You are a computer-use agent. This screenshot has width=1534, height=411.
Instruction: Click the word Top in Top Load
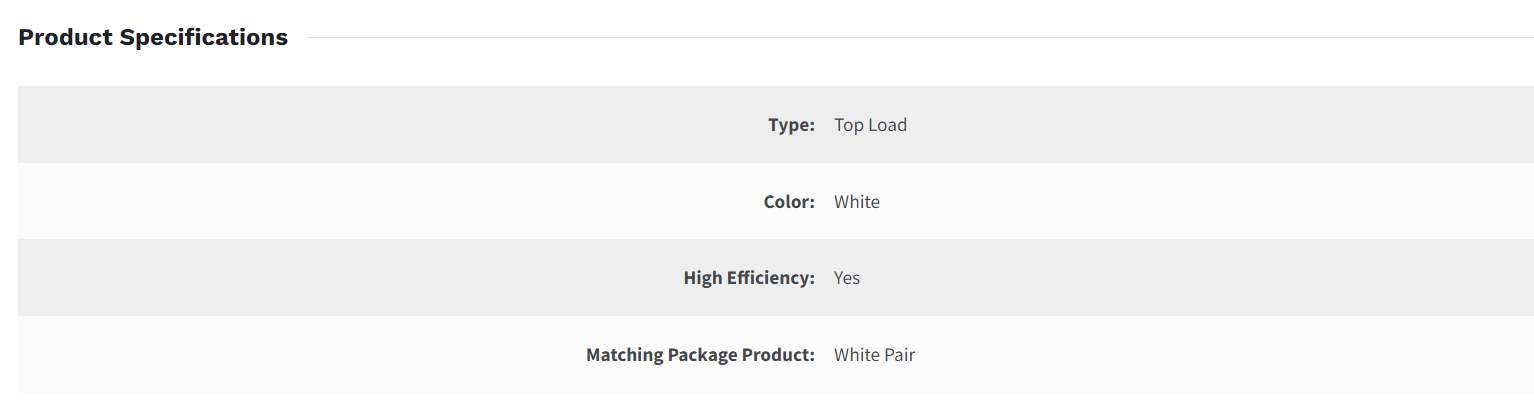pos(848,125)
